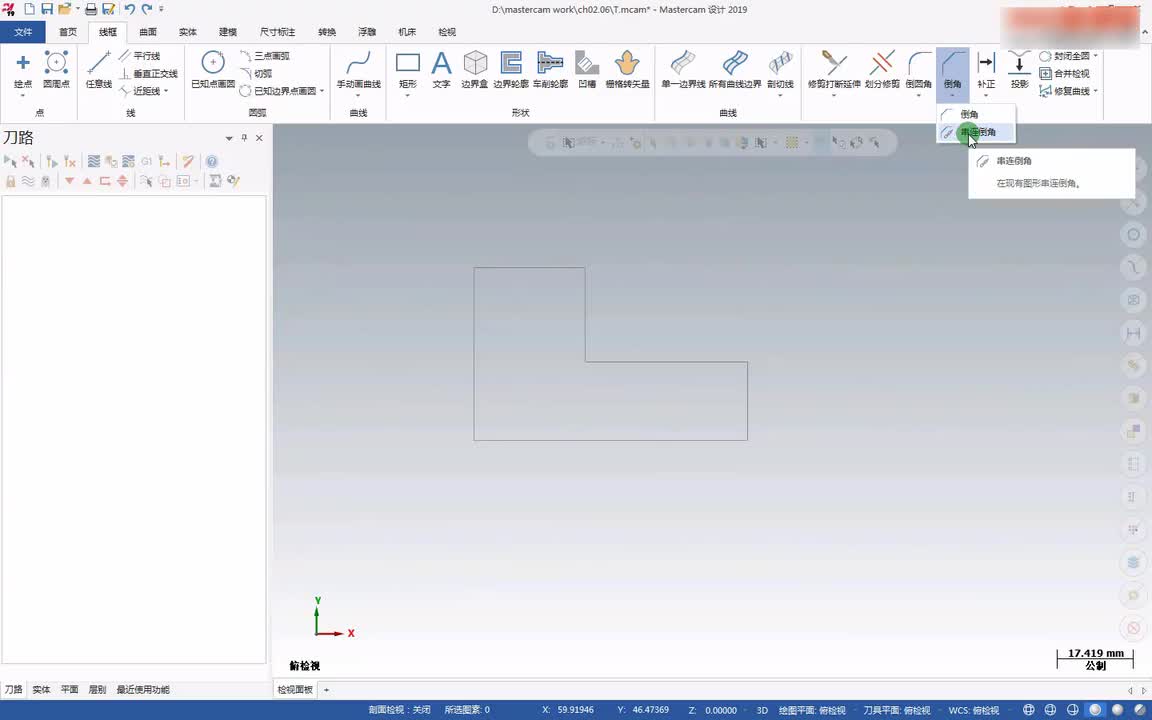
Task: Choose 串连倒角 from the chamfer menu
Action: point(976,132)
